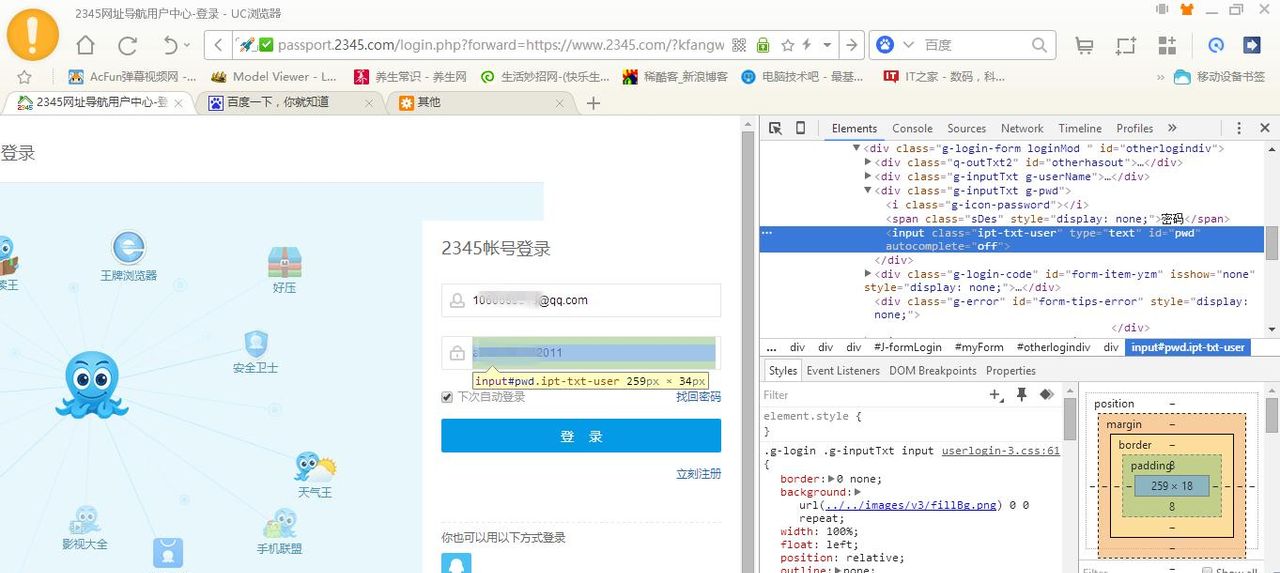Switch to the Network tab in DevTools
This screenshot has width=1280, height=573.
click(1022, 128)
